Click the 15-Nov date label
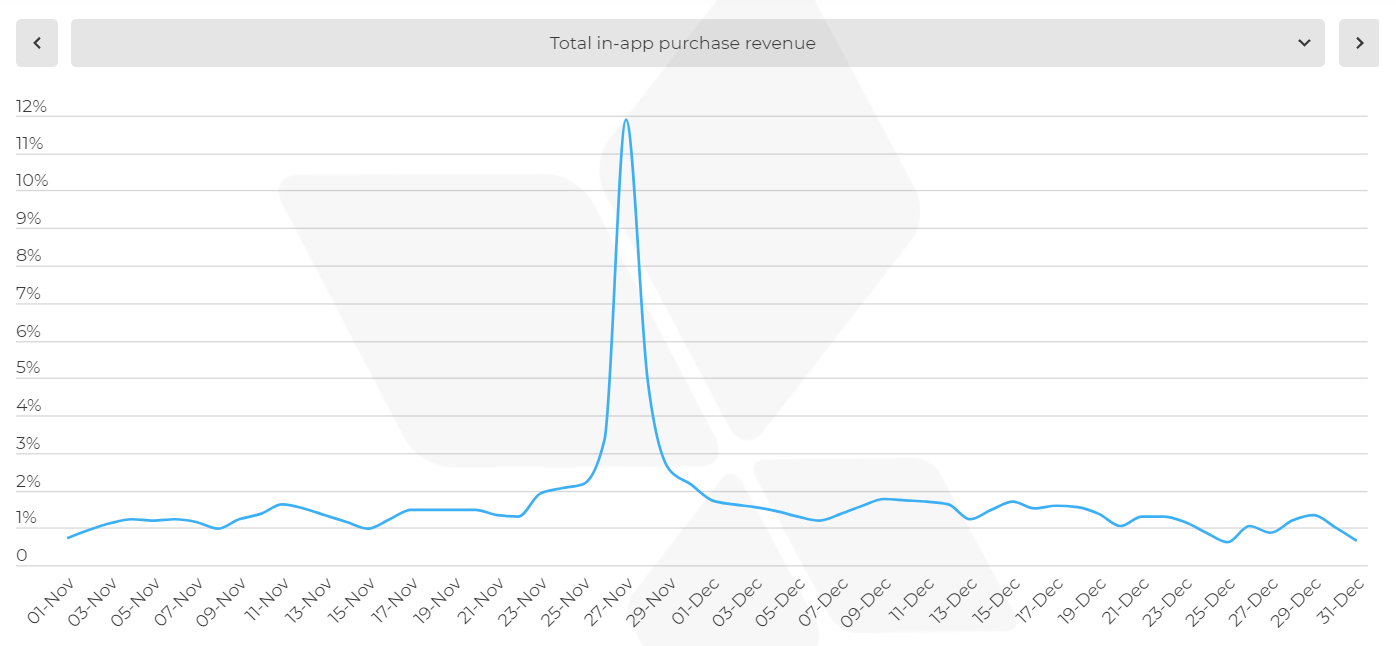Viewport: 1396px width, 646px height. (x=351, y=601)
